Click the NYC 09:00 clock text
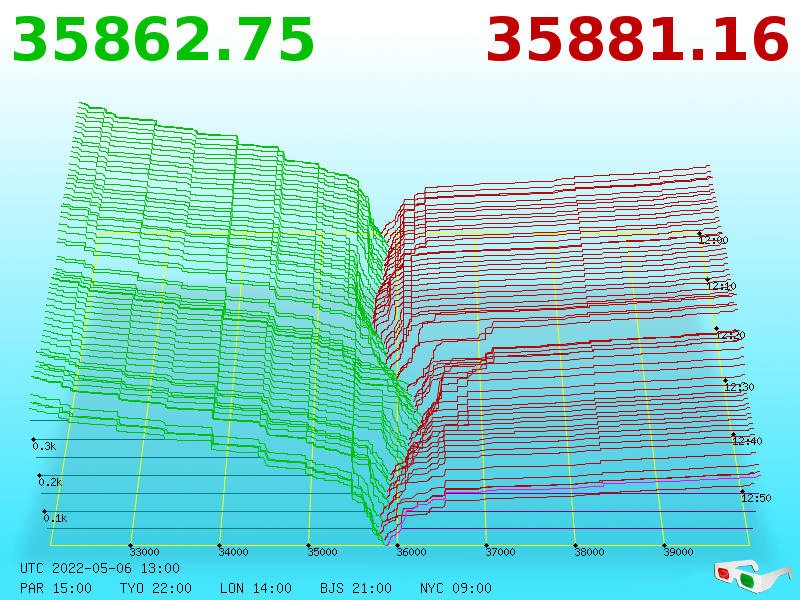Image resolution: width=800 pixels, height=600 pixels. pyautogui.click(x=456, y=588)
